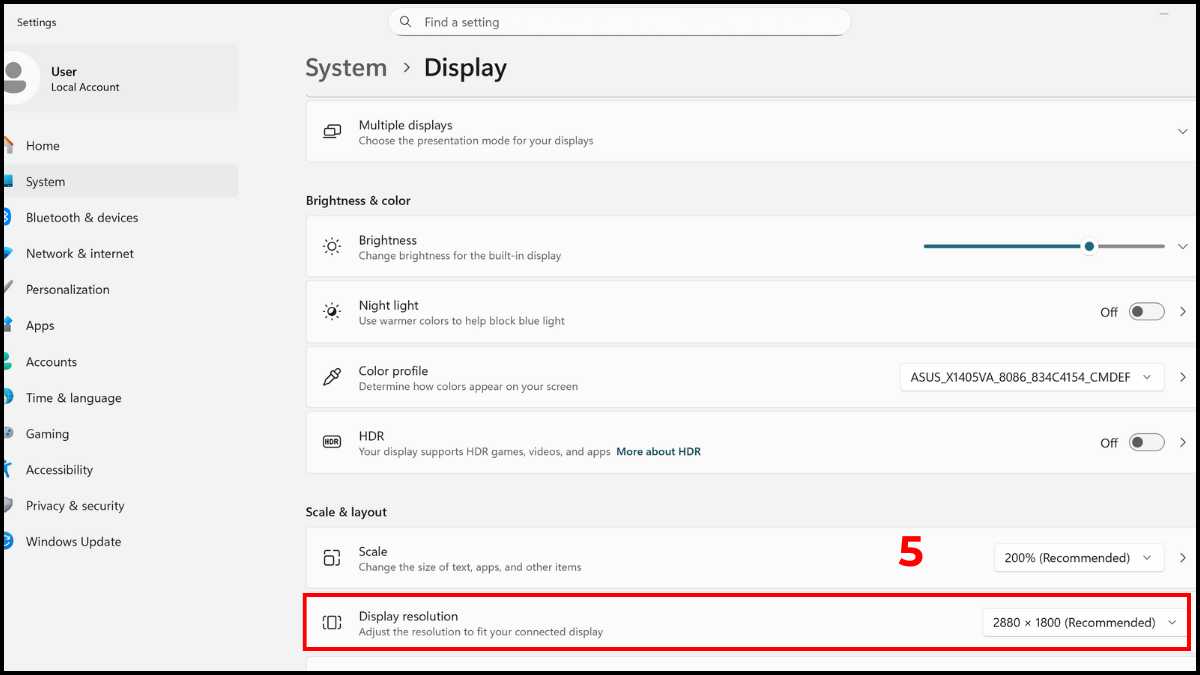Click the search magnifier icon
Screen dimensions: 1200x675
point(405,22)
